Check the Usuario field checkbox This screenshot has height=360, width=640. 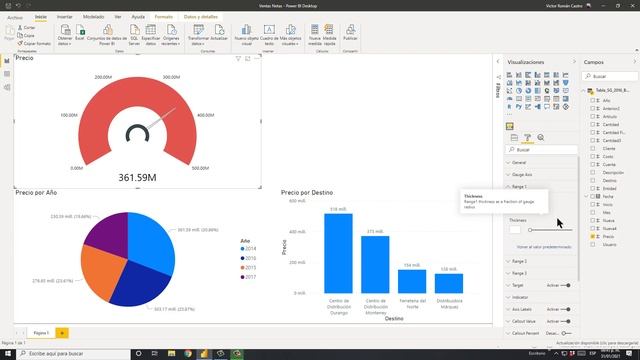592,244
